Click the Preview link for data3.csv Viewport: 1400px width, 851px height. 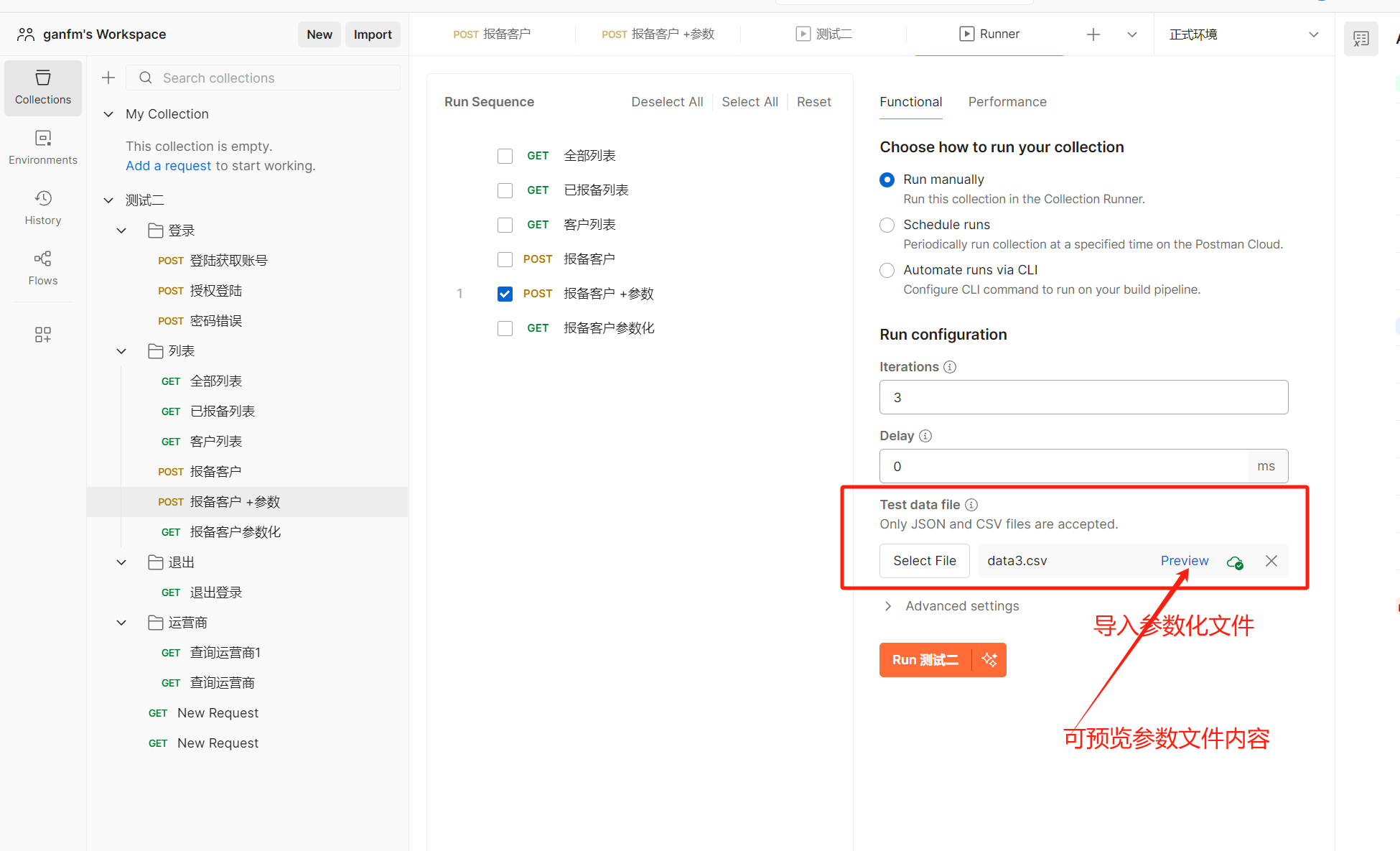click(1184, 561)
